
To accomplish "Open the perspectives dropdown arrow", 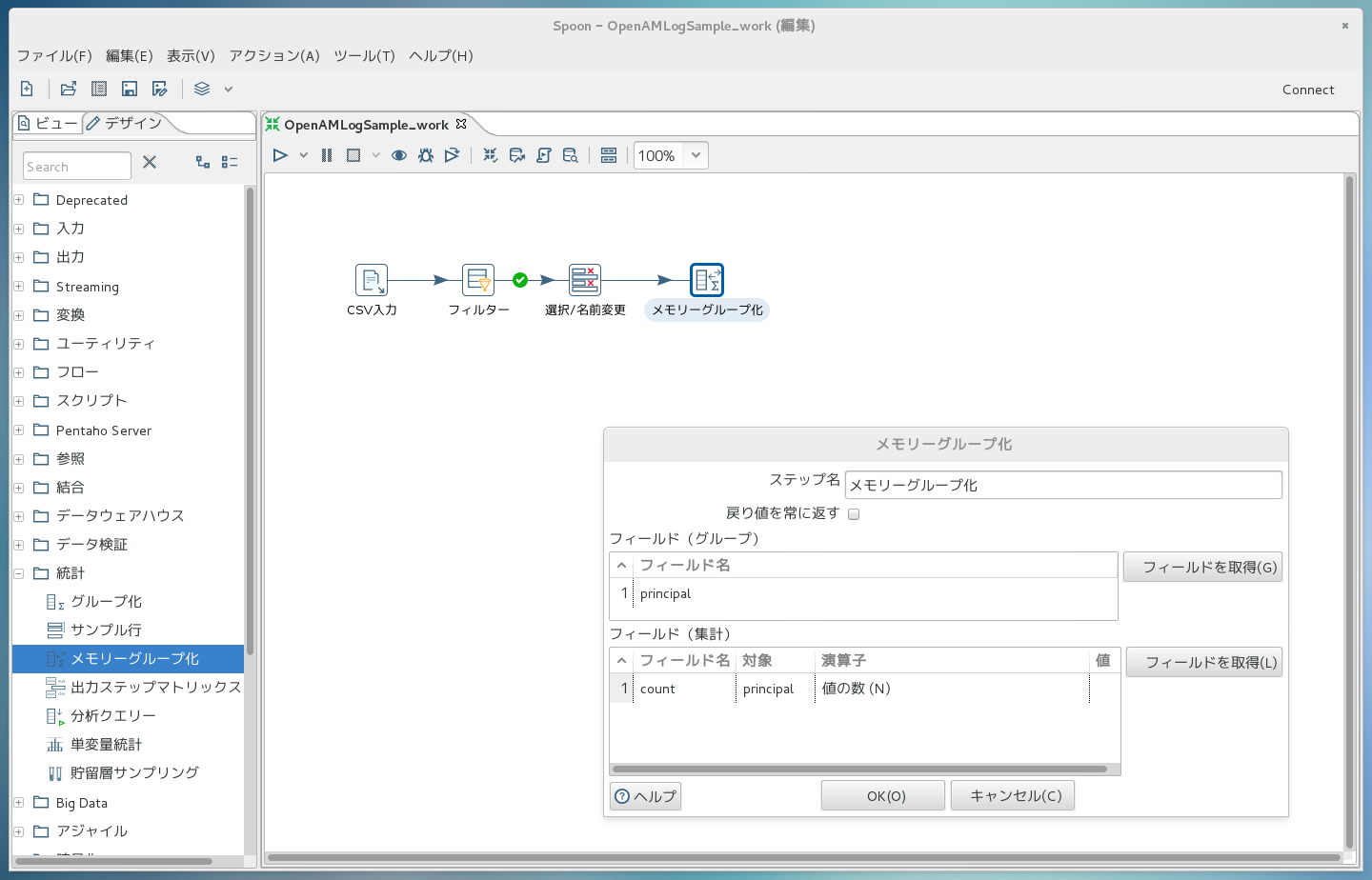I will tap(229, 89).
